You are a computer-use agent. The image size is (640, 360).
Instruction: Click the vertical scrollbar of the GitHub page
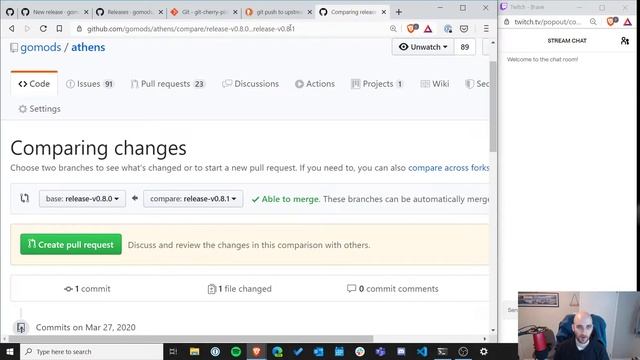pyautogui.click(x=493, y=106)
